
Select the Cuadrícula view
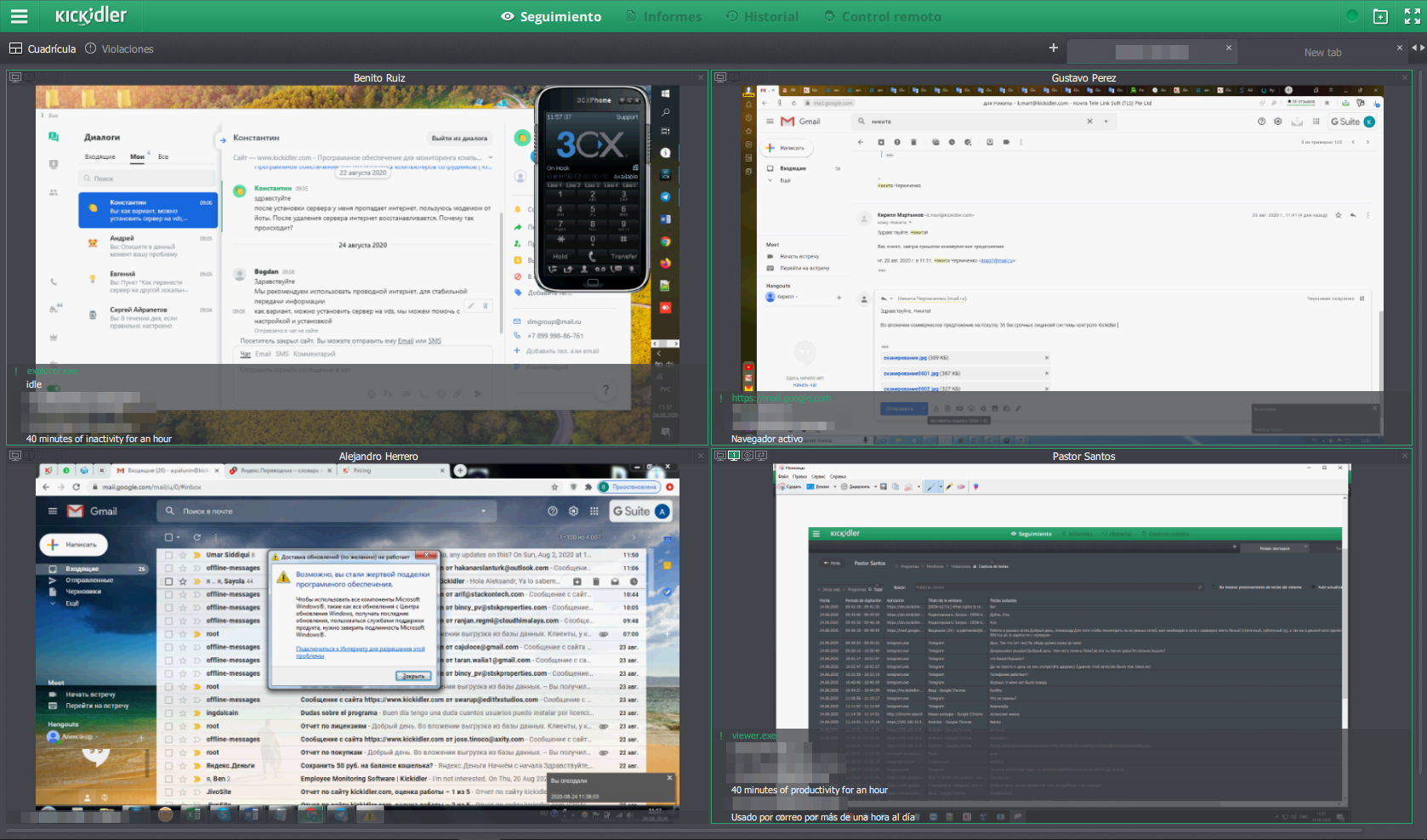[x=43, y=48]
